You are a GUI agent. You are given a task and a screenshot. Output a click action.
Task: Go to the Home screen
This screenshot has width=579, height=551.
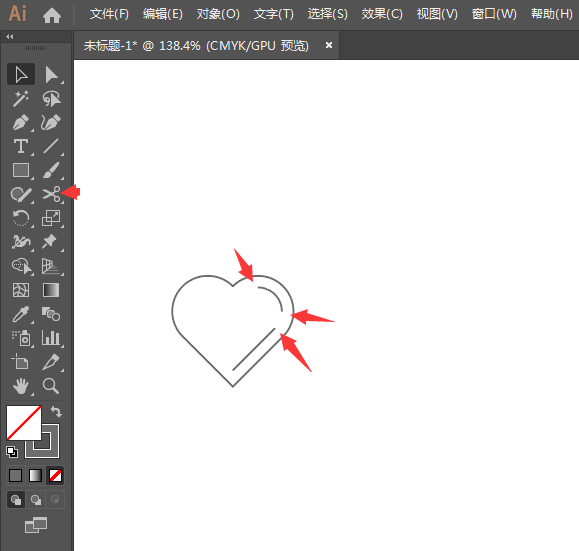tap(52, 15)
